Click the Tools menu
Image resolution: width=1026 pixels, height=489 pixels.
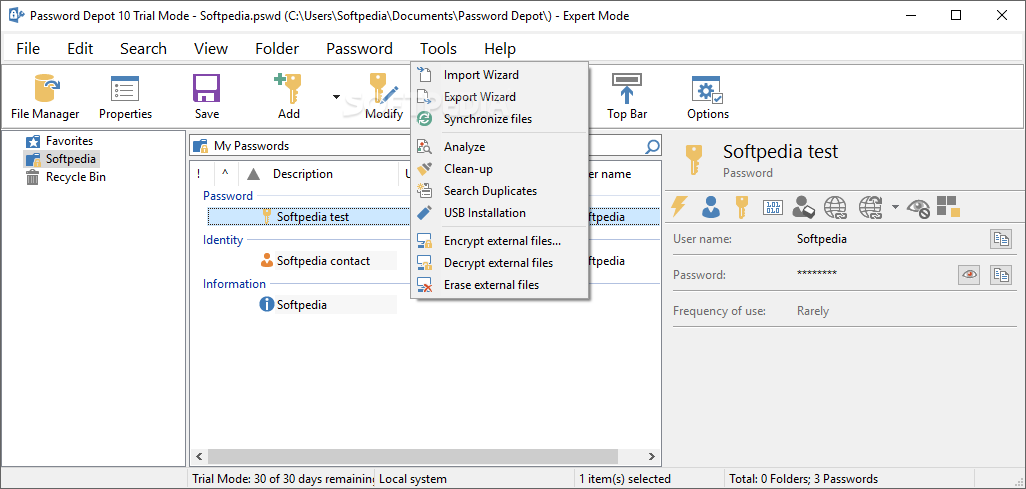click(438, 48)
